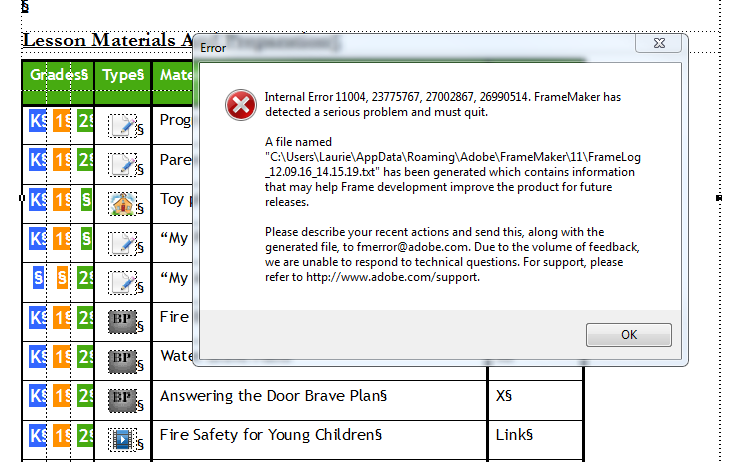Image resolution: width=739 pixels, height=462 pixels.
Task: Click house type icon in Toy row
Action: 123,204
